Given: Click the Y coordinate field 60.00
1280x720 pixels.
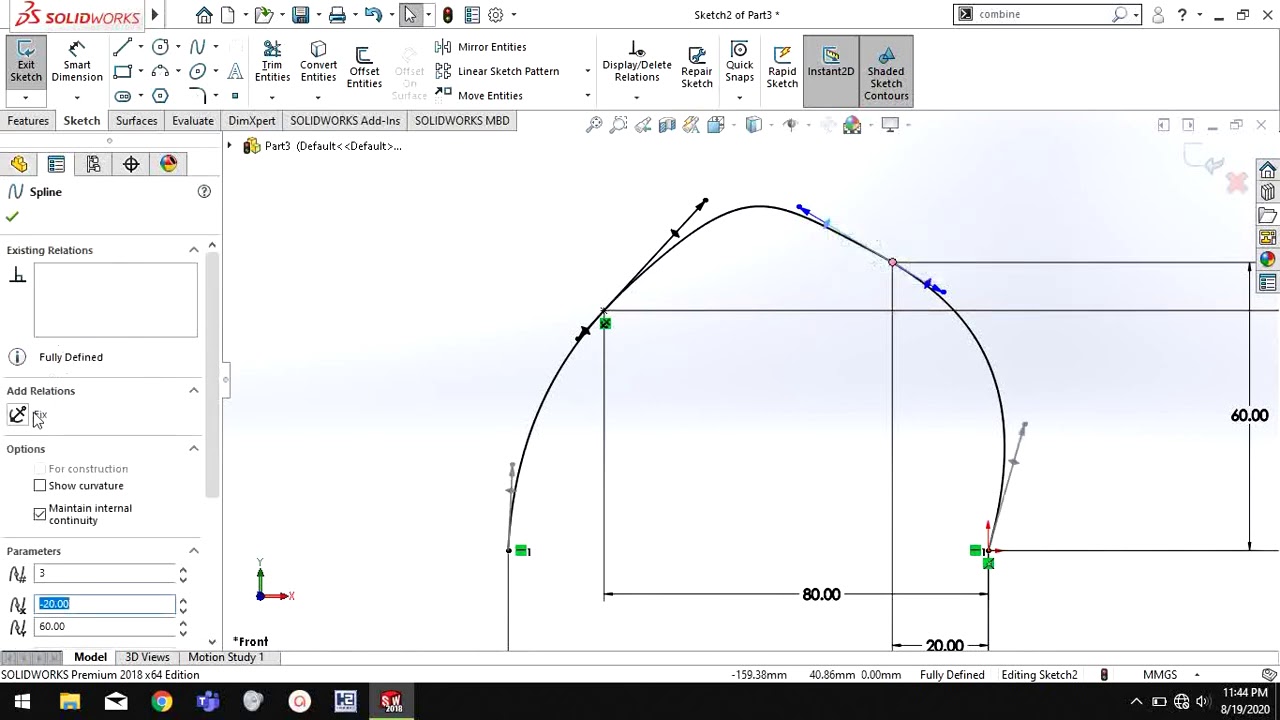Looking at the screenshot, I should point(105,627).
